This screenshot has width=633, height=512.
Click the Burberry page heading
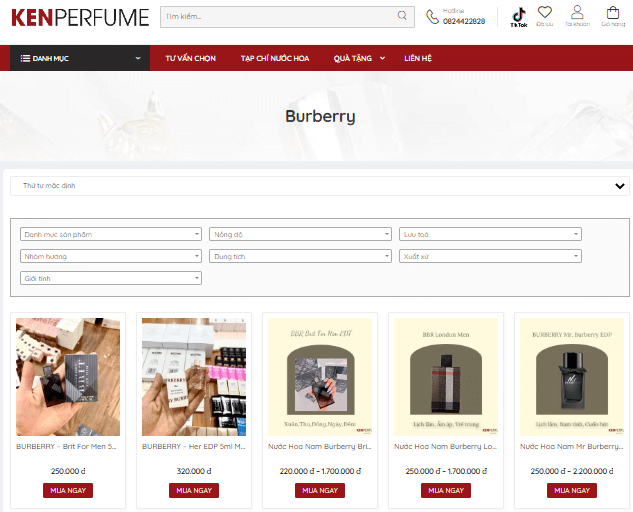click(320, 117)
